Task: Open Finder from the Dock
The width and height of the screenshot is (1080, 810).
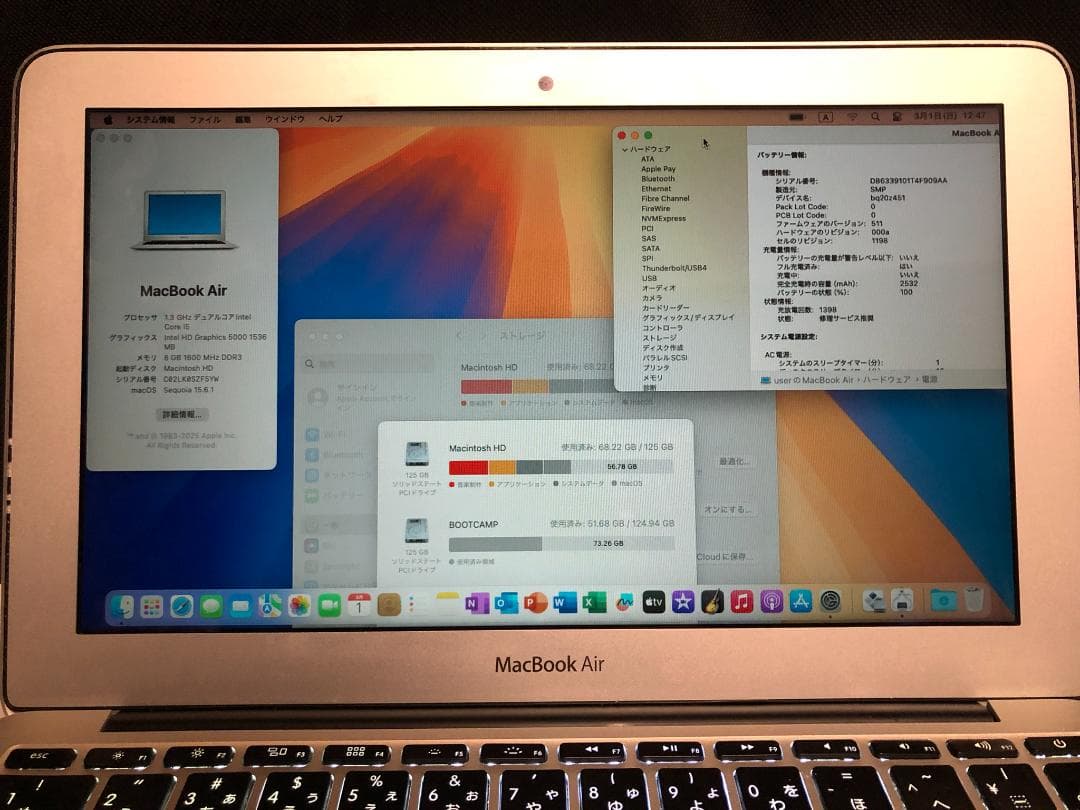Action: 122,605
